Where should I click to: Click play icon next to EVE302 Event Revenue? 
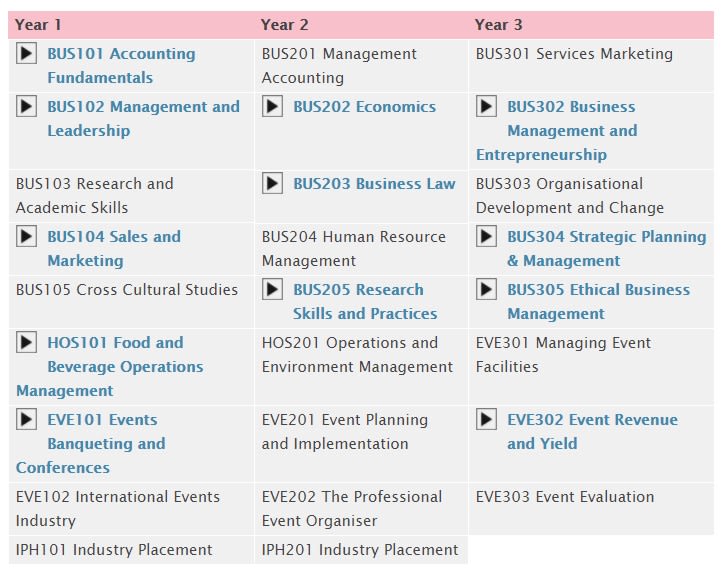486,419
